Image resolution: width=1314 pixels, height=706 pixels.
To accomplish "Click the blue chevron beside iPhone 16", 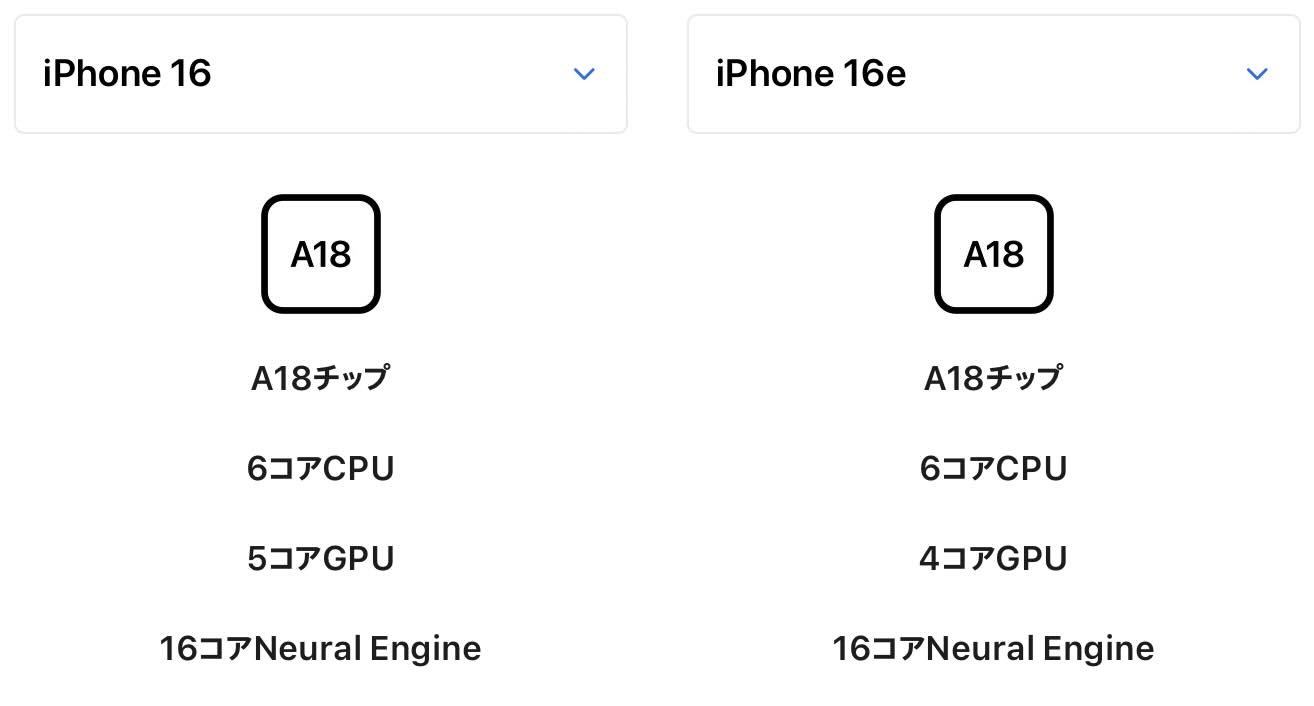I will 584,74.
